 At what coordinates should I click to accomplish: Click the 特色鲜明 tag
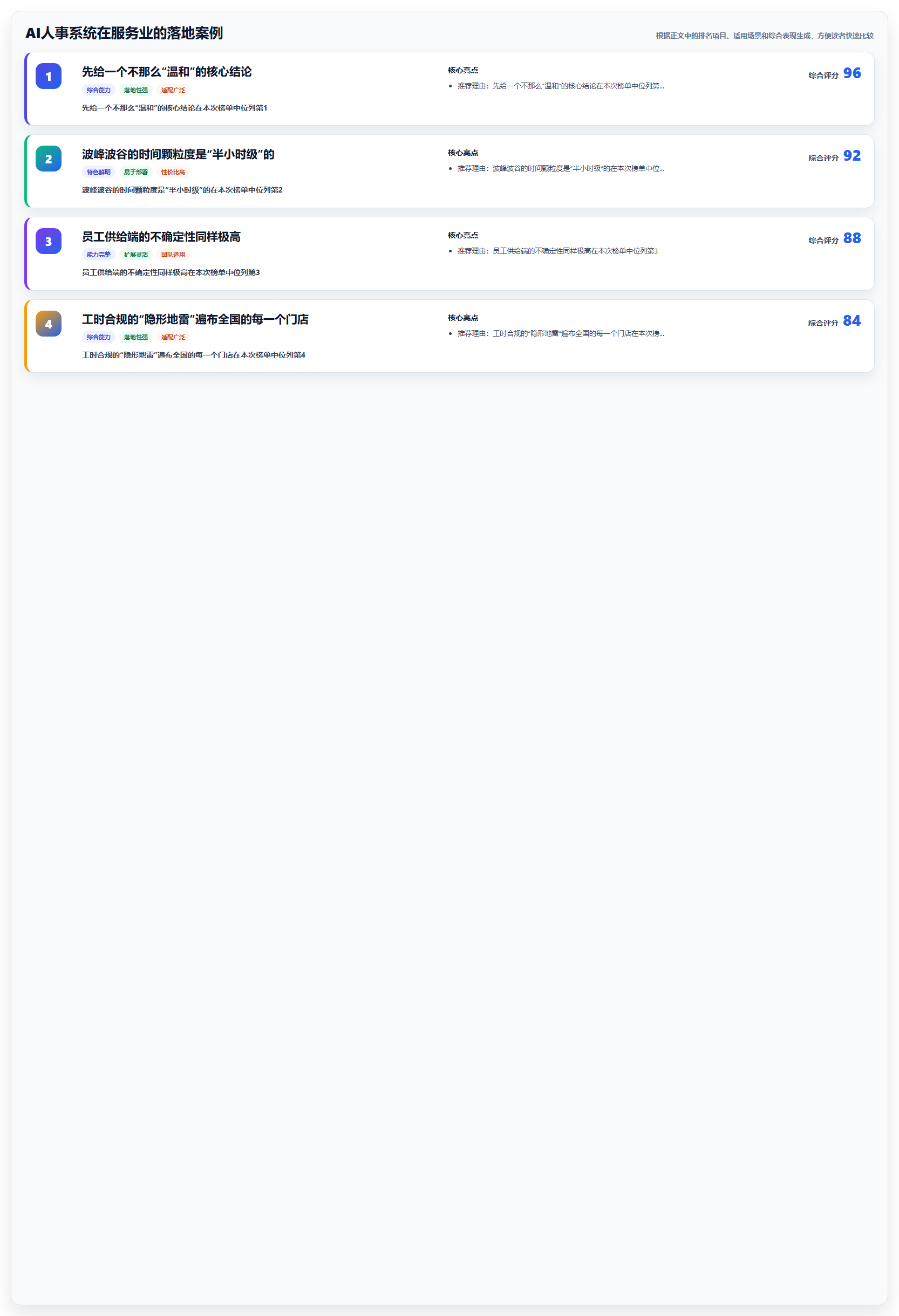coord(99,172)
